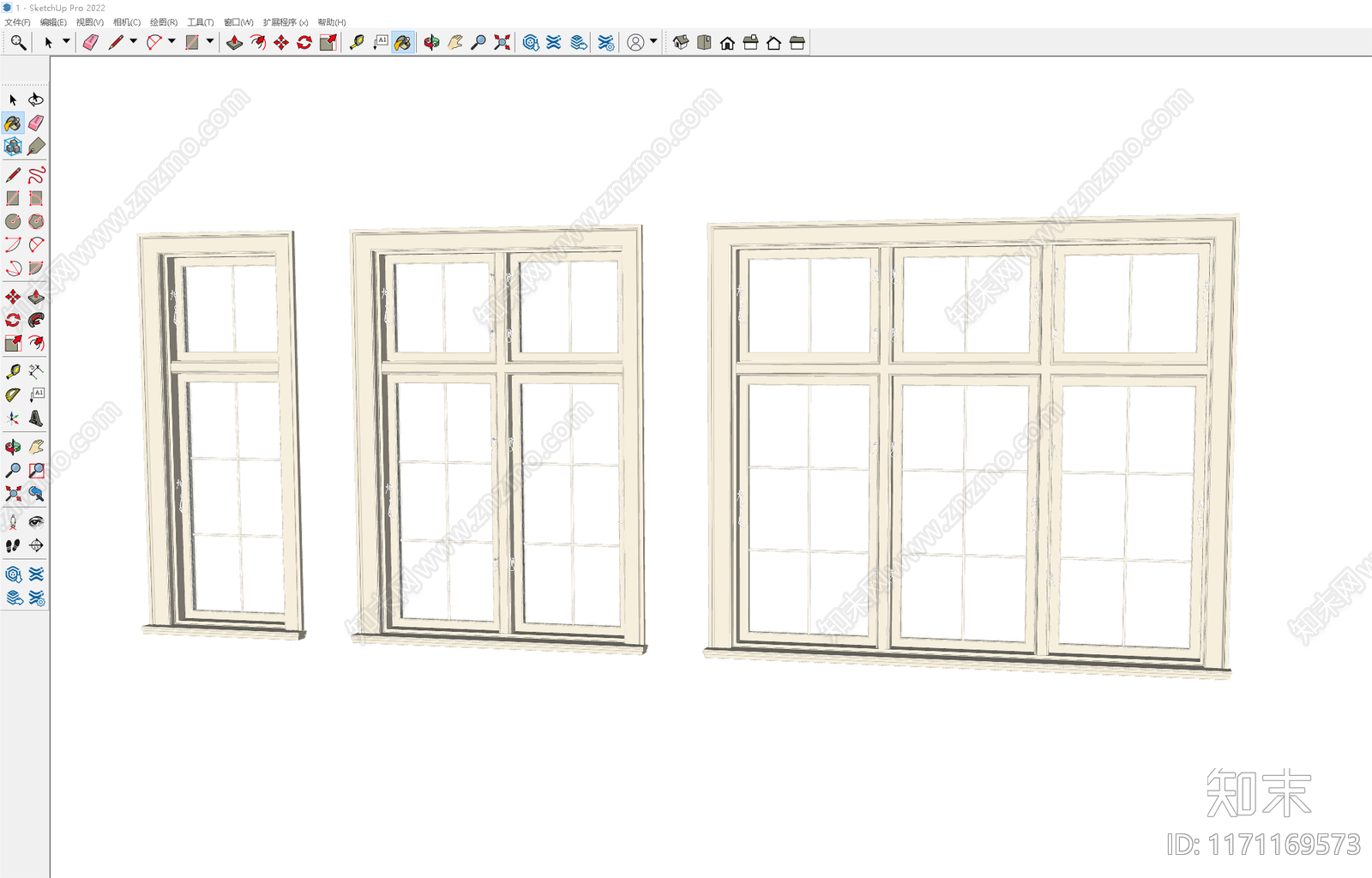The image size is (1372, 878).
Task: Choose the Make Component tool
Action: pyautogui.click(x=13, y=147)
